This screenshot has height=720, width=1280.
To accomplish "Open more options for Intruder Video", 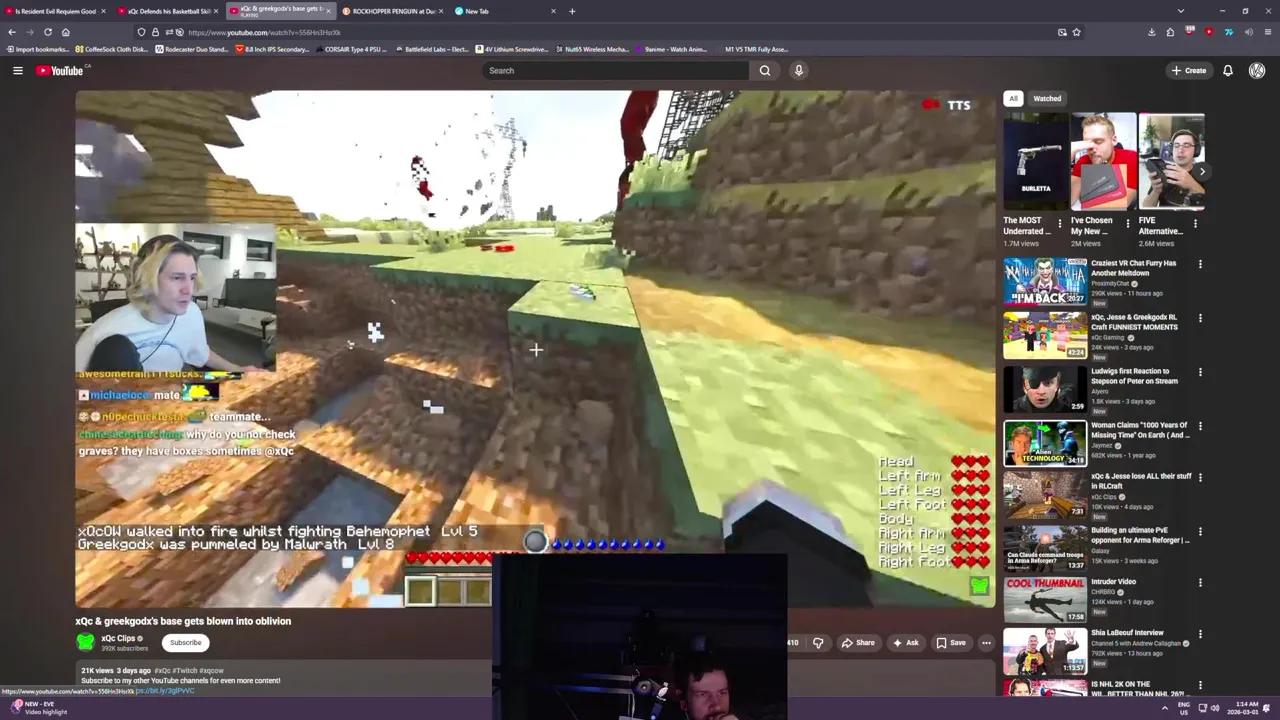I will (1200, 582).
